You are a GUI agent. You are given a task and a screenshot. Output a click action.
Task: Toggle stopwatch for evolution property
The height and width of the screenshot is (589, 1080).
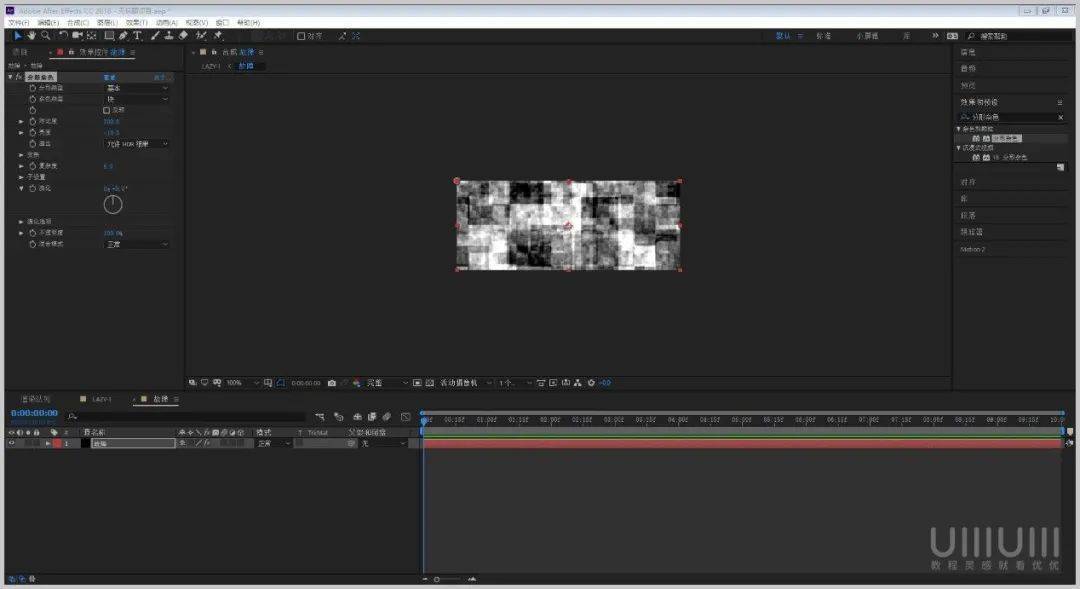click(x=32, y=188)
